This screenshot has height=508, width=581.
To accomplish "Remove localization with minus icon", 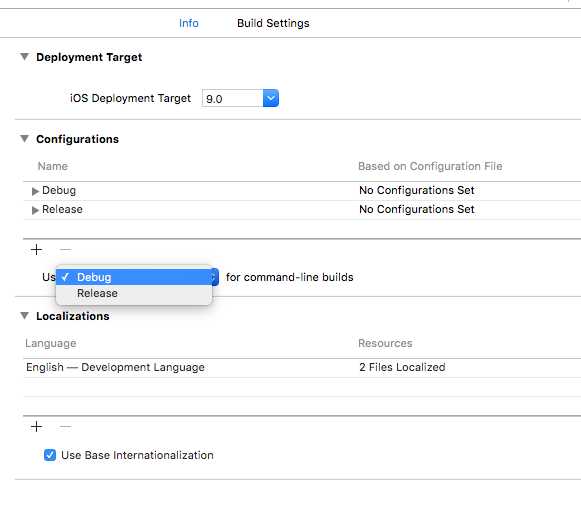I will [66, 427].
